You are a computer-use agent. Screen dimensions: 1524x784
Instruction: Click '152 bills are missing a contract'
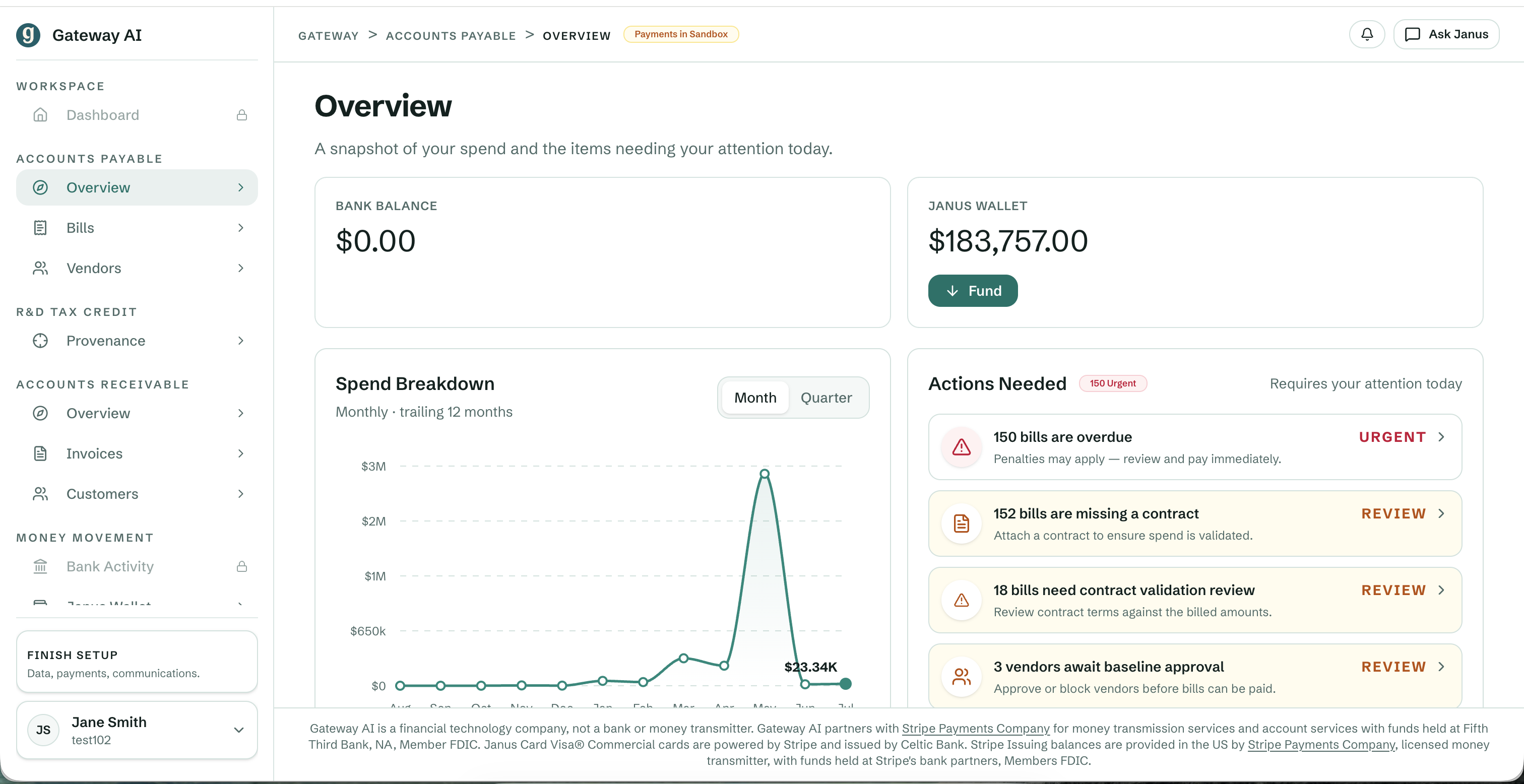coord(1096,513)
